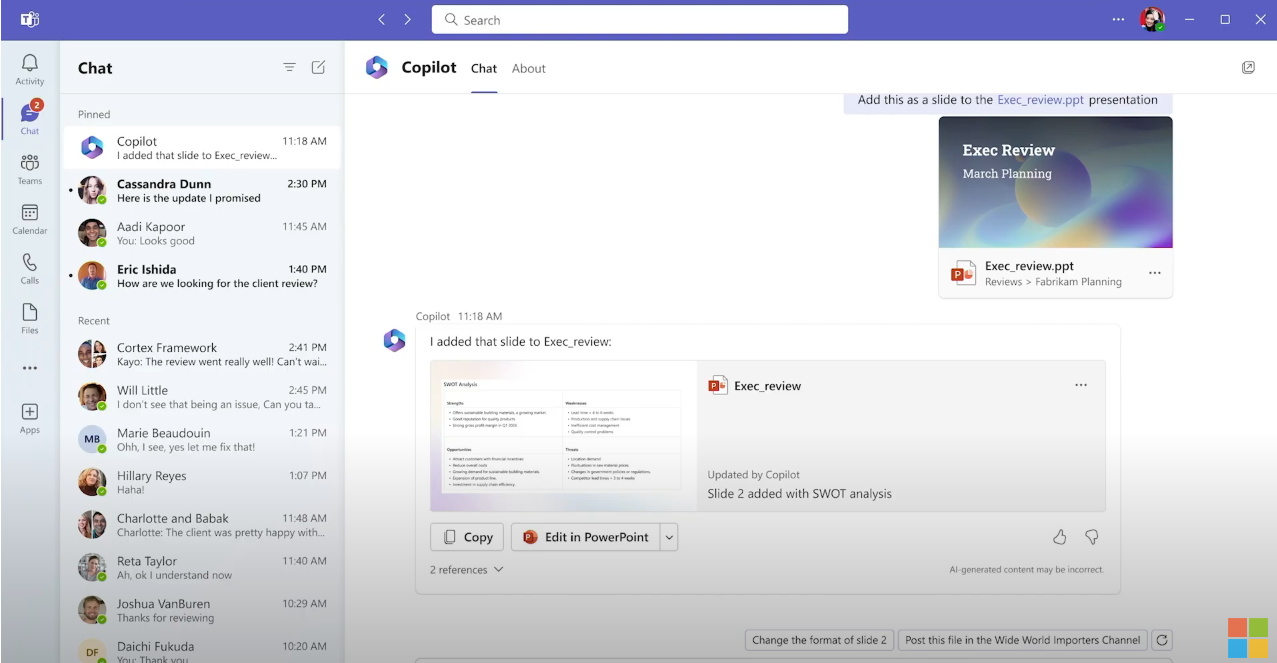Switch to the Chat tab
1277x663 pixels.
pos(484,68)
